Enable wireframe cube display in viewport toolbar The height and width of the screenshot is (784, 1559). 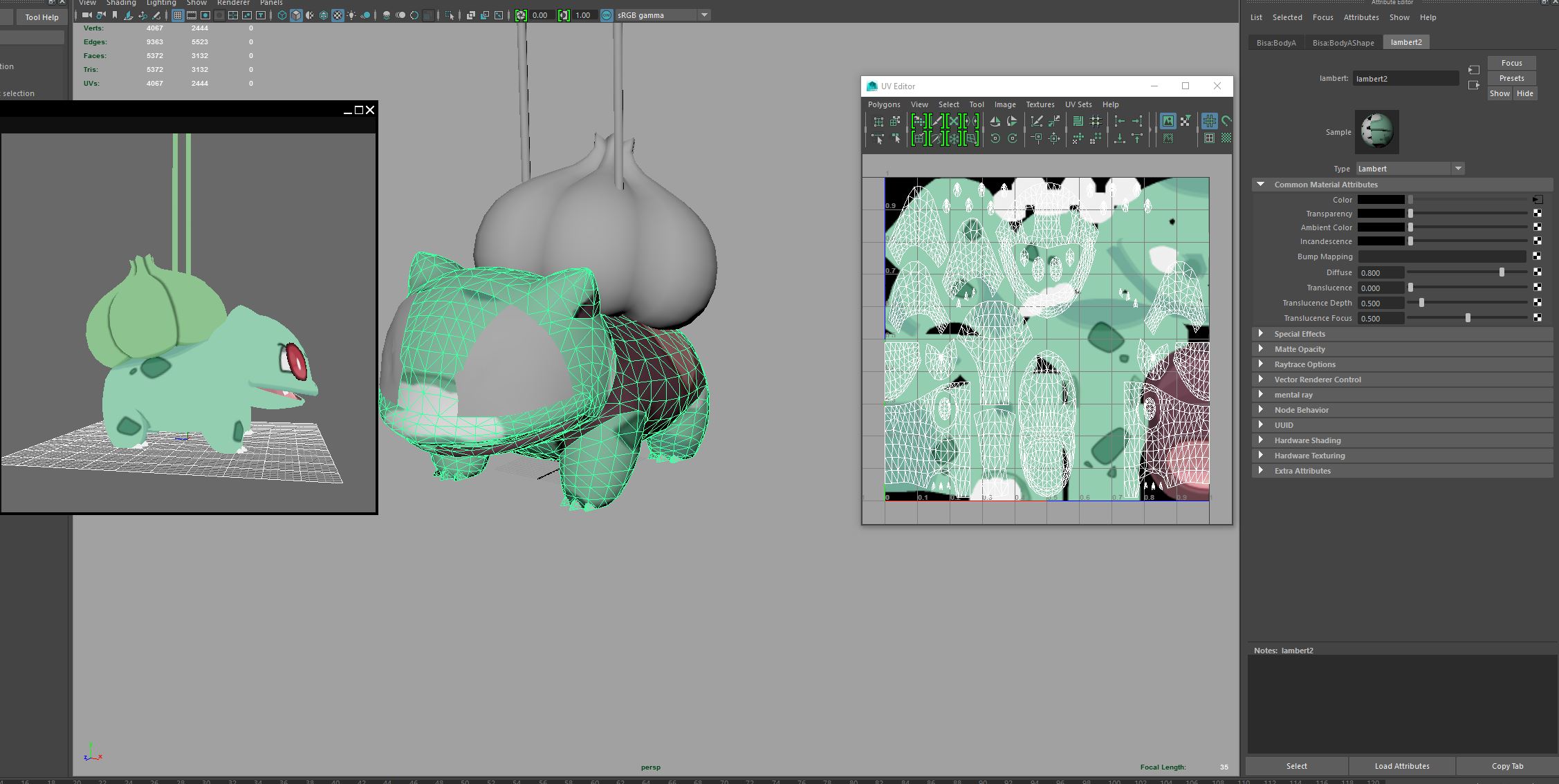pyautogui.click(x=282, y=15)
